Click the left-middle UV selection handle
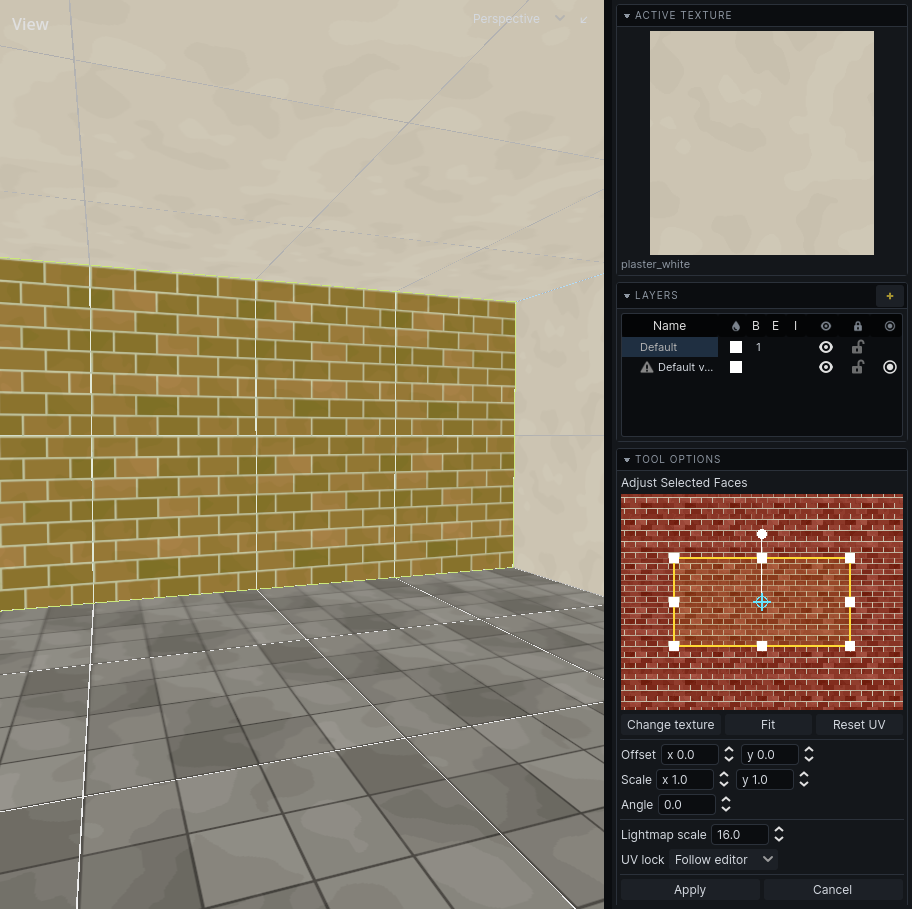The image size is (912, 909). coord(674,602)
